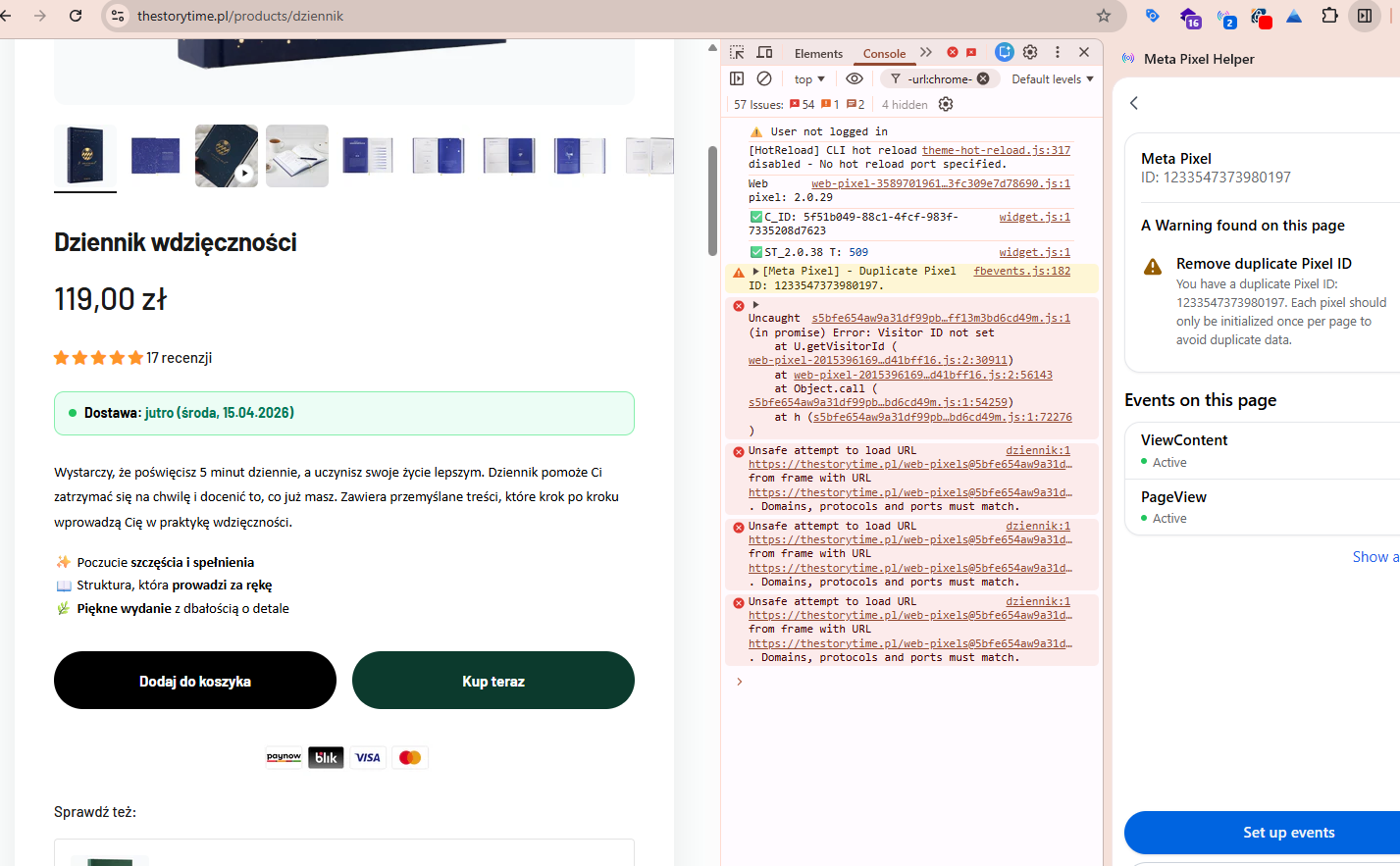The image size is (1400, 866).
Task: Open the top JavaScript context dropdown
Action: tap(809, 79)
